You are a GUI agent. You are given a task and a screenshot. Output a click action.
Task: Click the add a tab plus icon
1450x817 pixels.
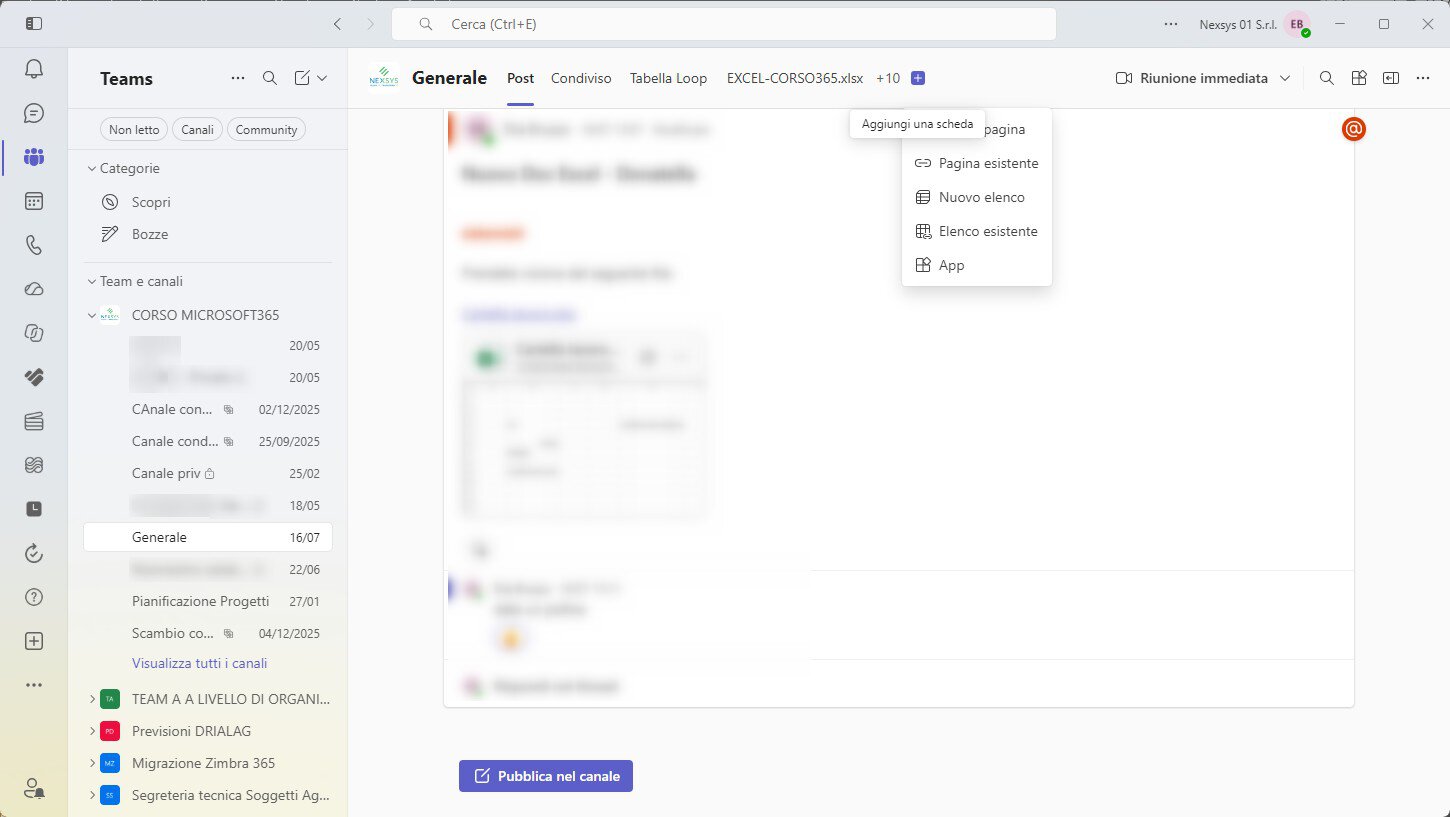click(918, 78)
